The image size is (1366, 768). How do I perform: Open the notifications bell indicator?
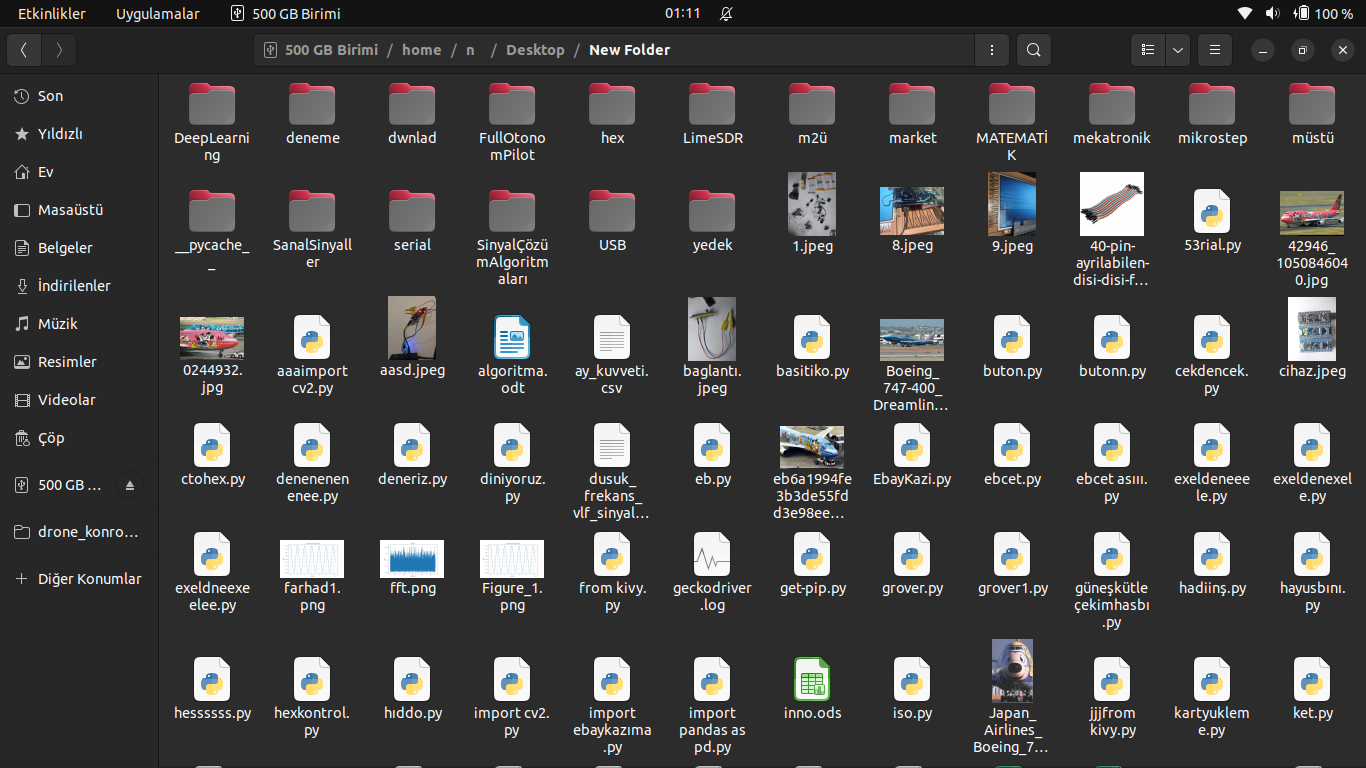(726, 14)
